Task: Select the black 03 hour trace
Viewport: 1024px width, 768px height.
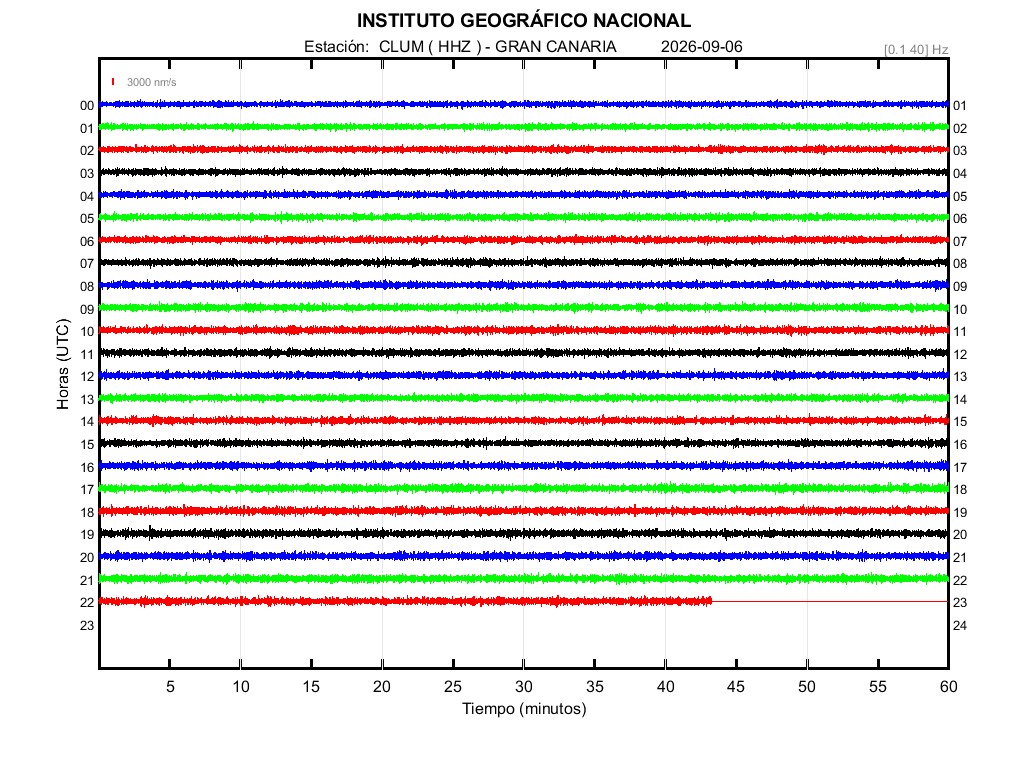Action: point(524,172)
